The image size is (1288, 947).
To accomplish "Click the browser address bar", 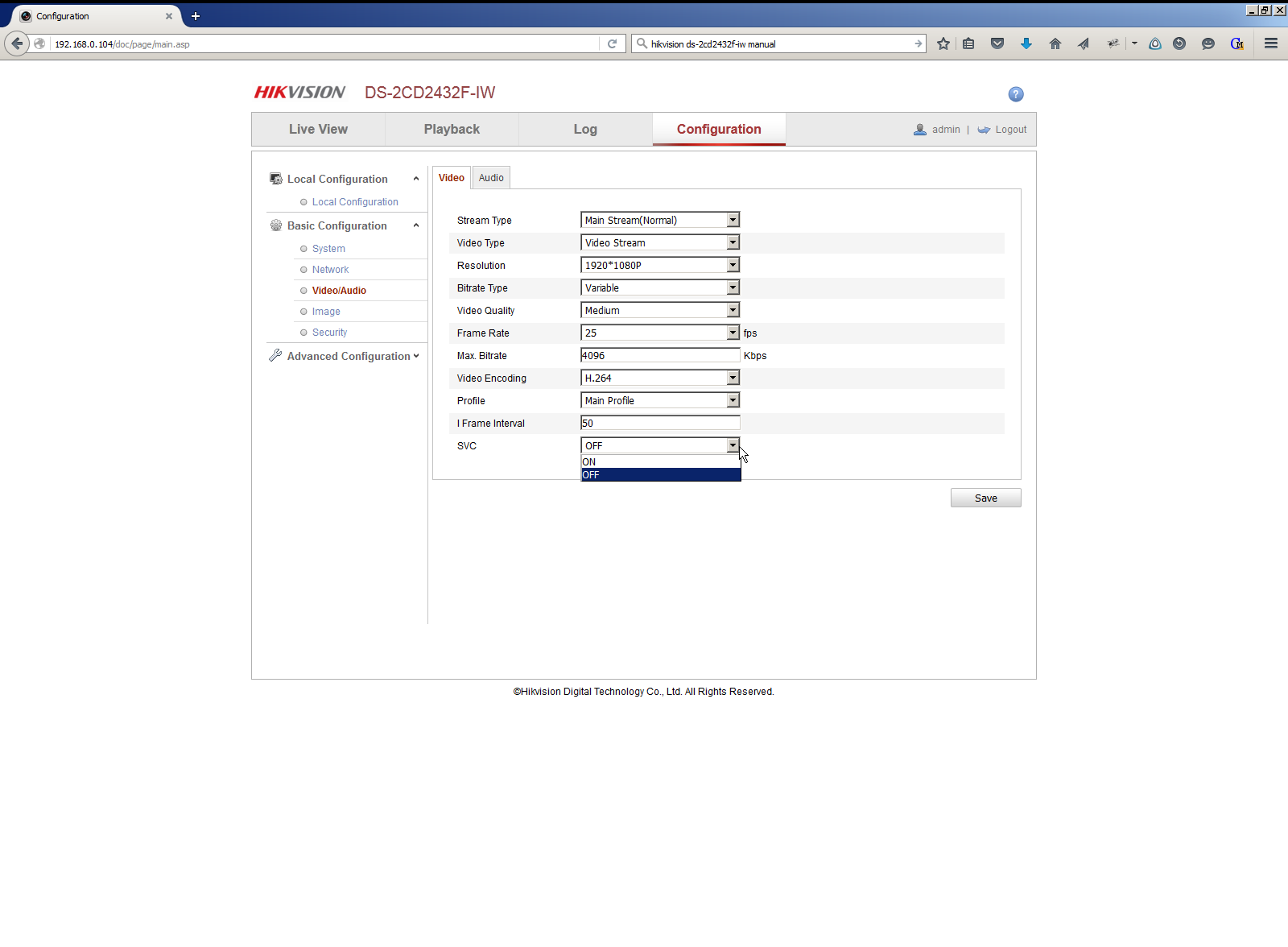I will coord(325,43).
